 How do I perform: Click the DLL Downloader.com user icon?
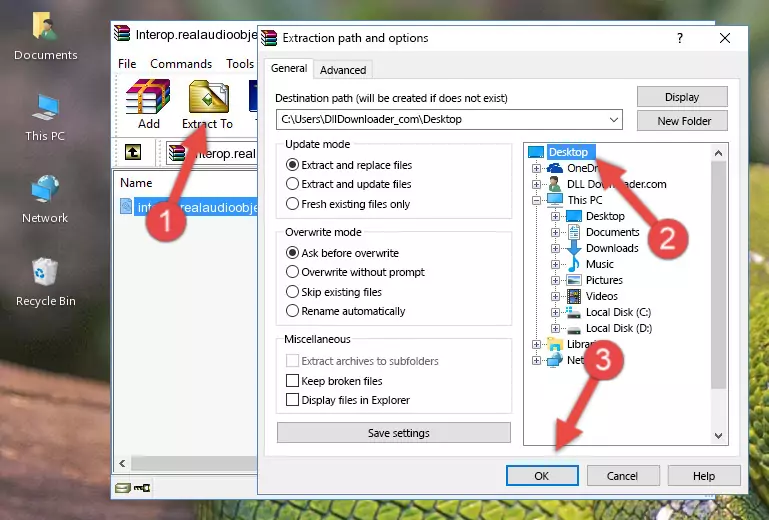555,184
